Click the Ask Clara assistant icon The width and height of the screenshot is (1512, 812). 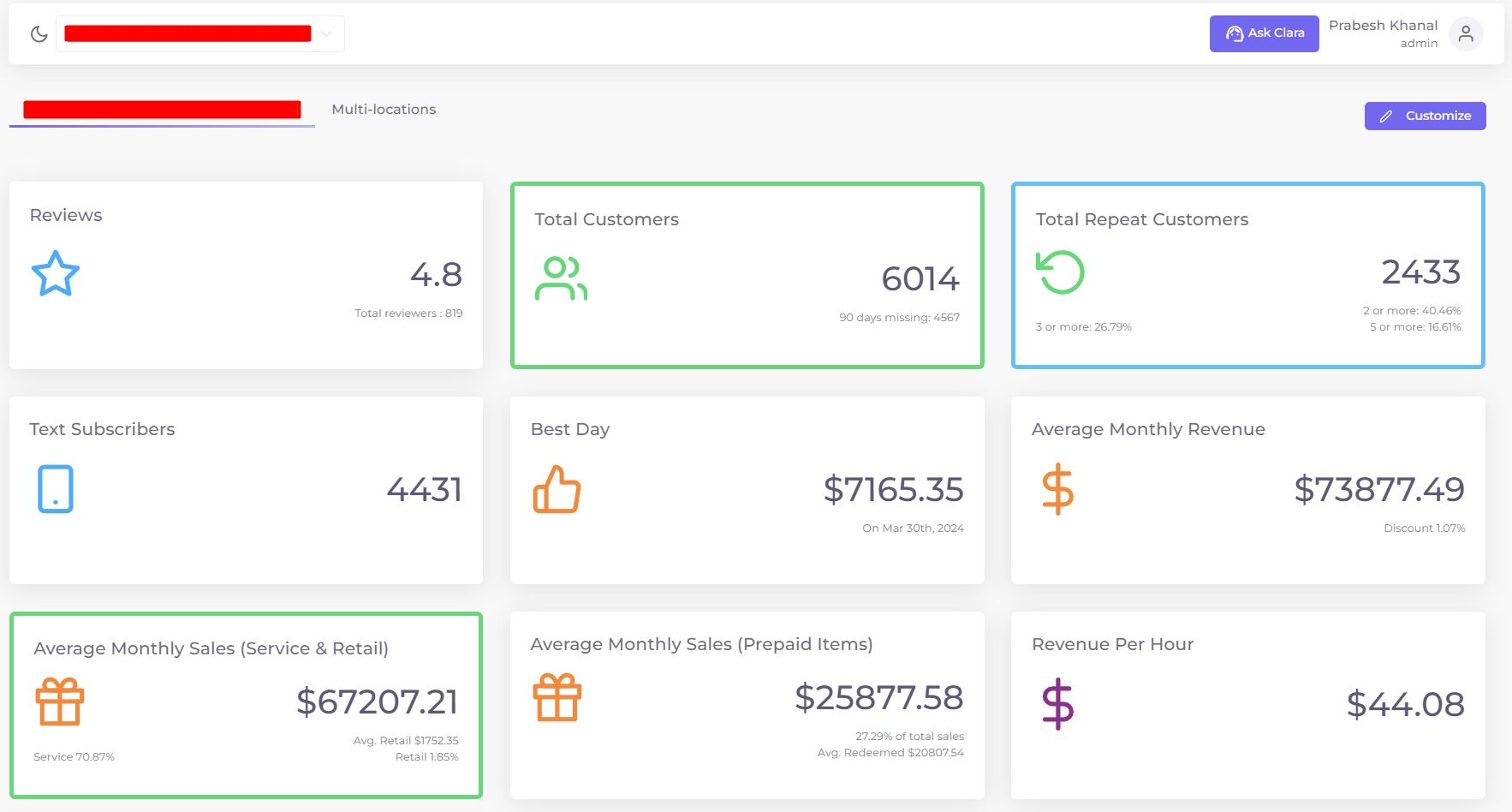1234,33
